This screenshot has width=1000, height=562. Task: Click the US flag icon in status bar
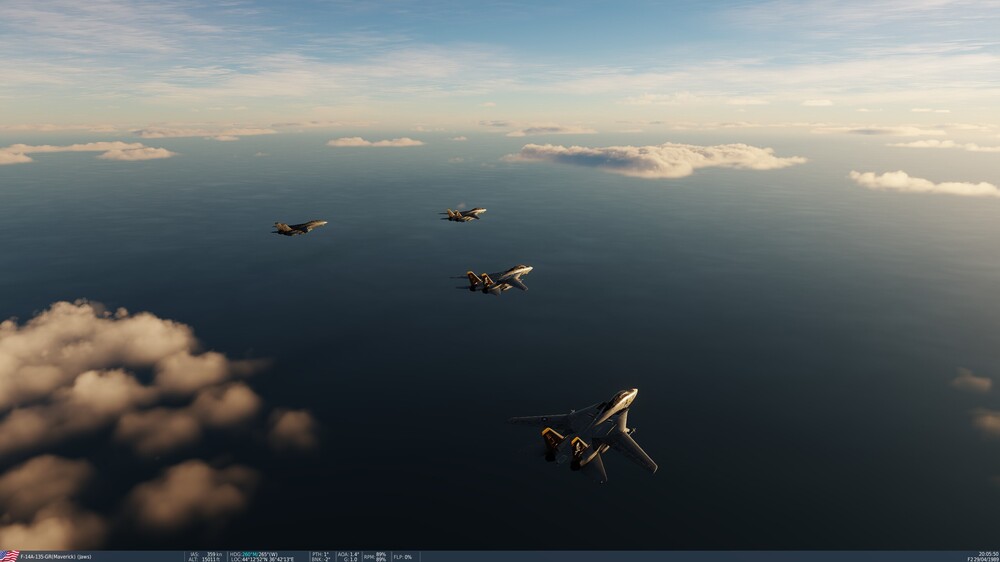(x=10, y=556)
